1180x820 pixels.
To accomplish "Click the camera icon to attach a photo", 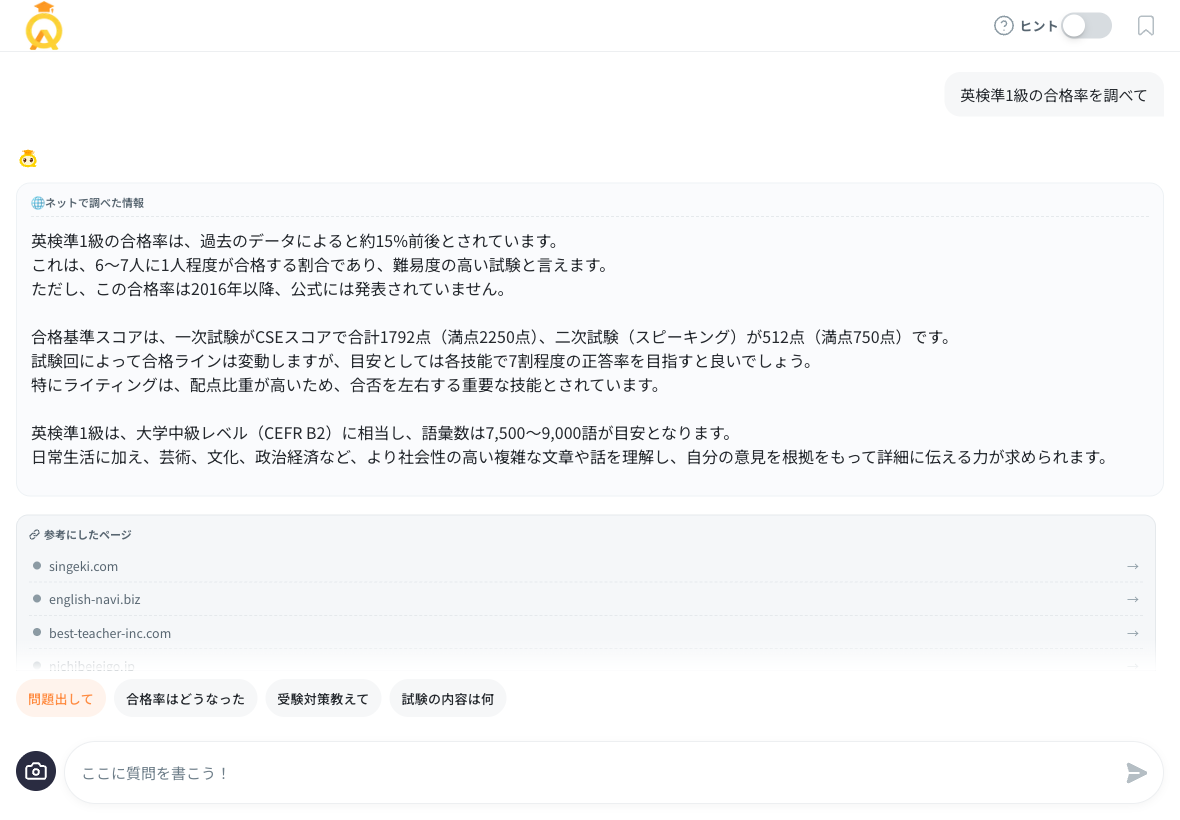I will coord(36,771).
